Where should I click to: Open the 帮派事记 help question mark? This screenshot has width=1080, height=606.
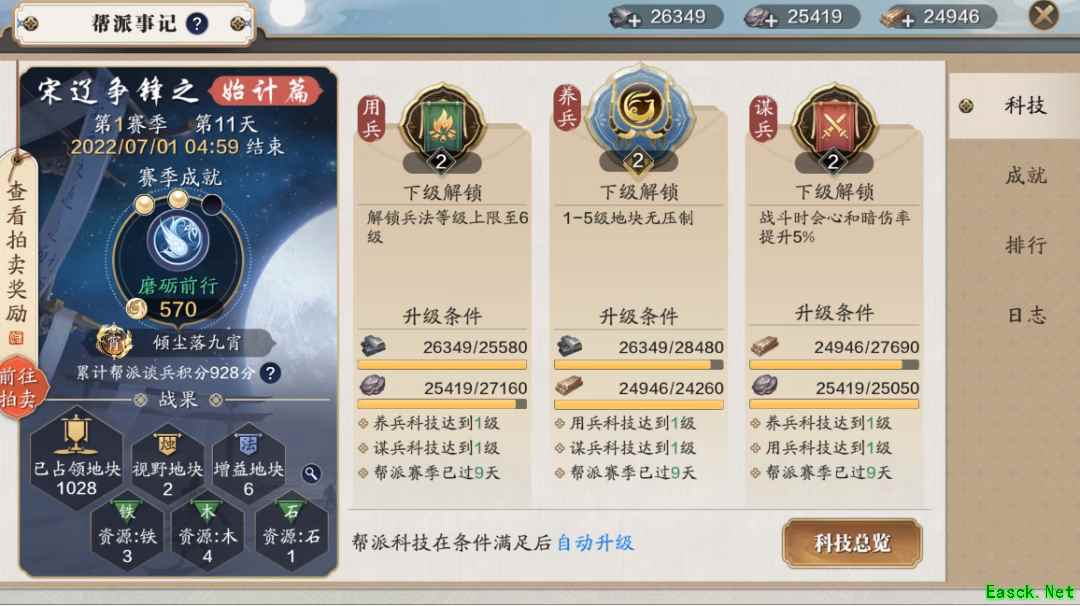[x=197, y=24]
